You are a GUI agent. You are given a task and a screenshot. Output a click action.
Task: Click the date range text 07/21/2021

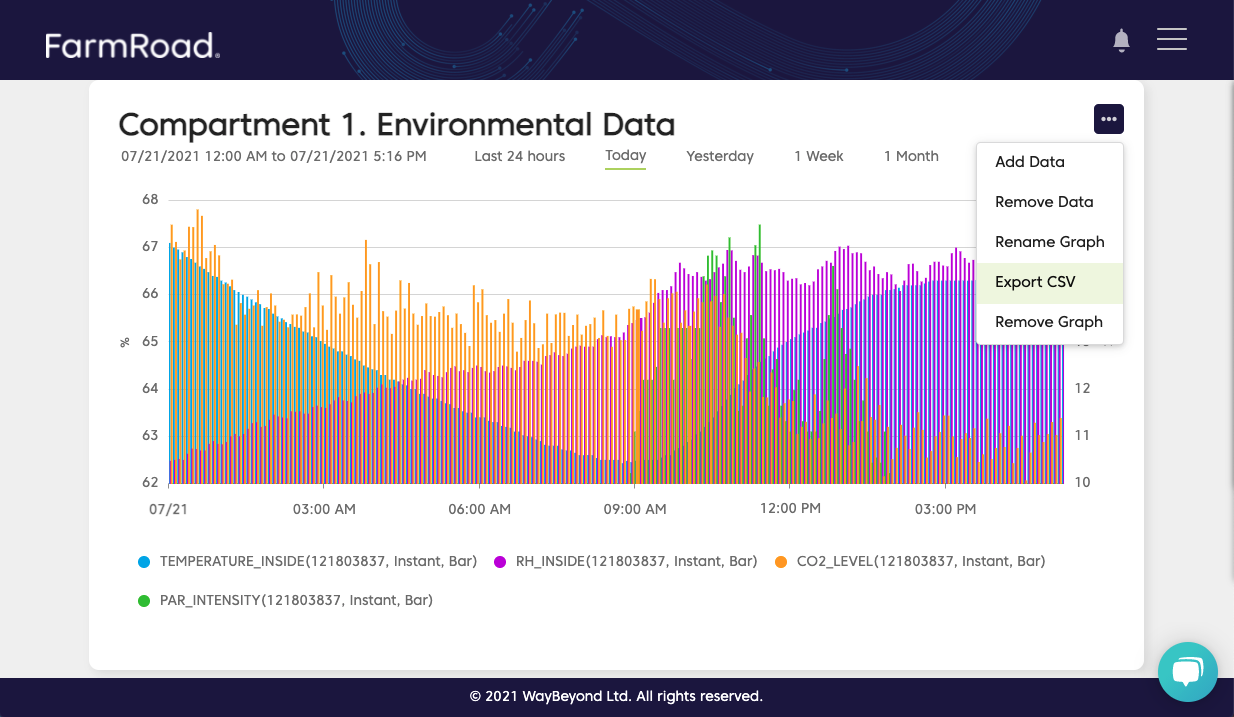pyautogui.click(x=274, y=156)
